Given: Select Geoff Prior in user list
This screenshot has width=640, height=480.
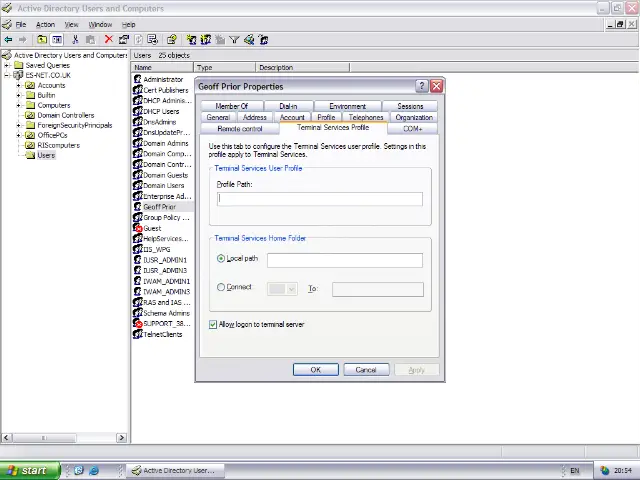Looking at the screenshot, I should pyautogui.click(x=160, y=207).
